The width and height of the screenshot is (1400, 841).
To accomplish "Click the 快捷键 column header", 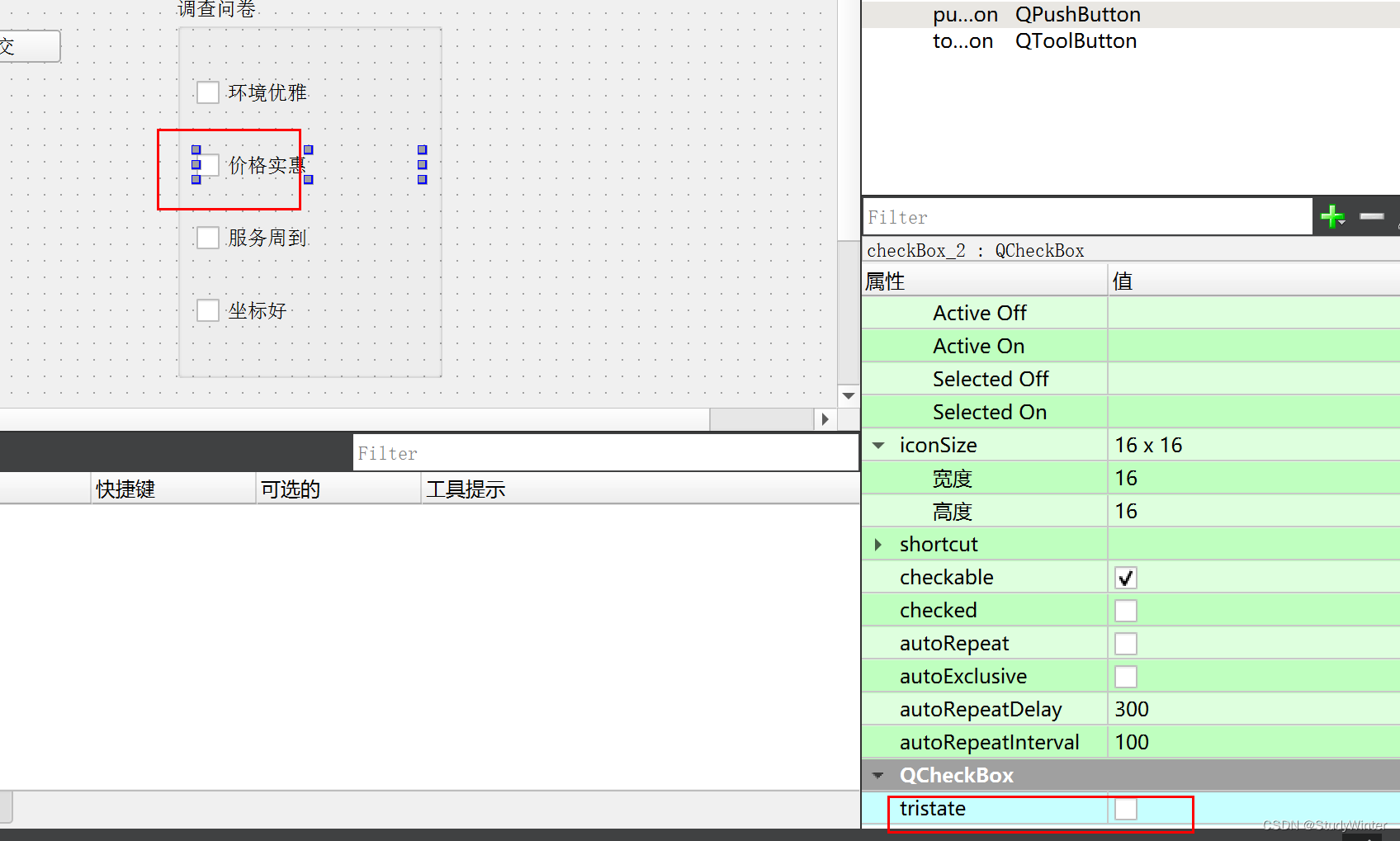I will [173, 489].
